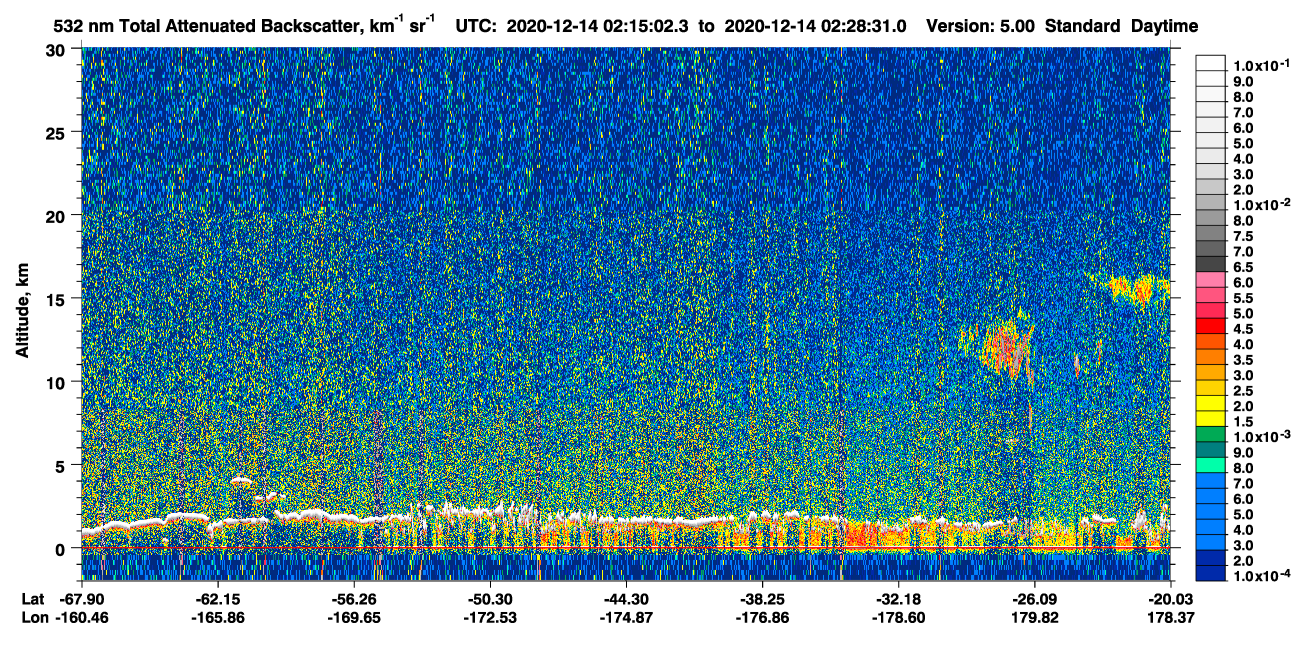
Task: Click latitude value -20.03
Action: [x=1170, y=599]
